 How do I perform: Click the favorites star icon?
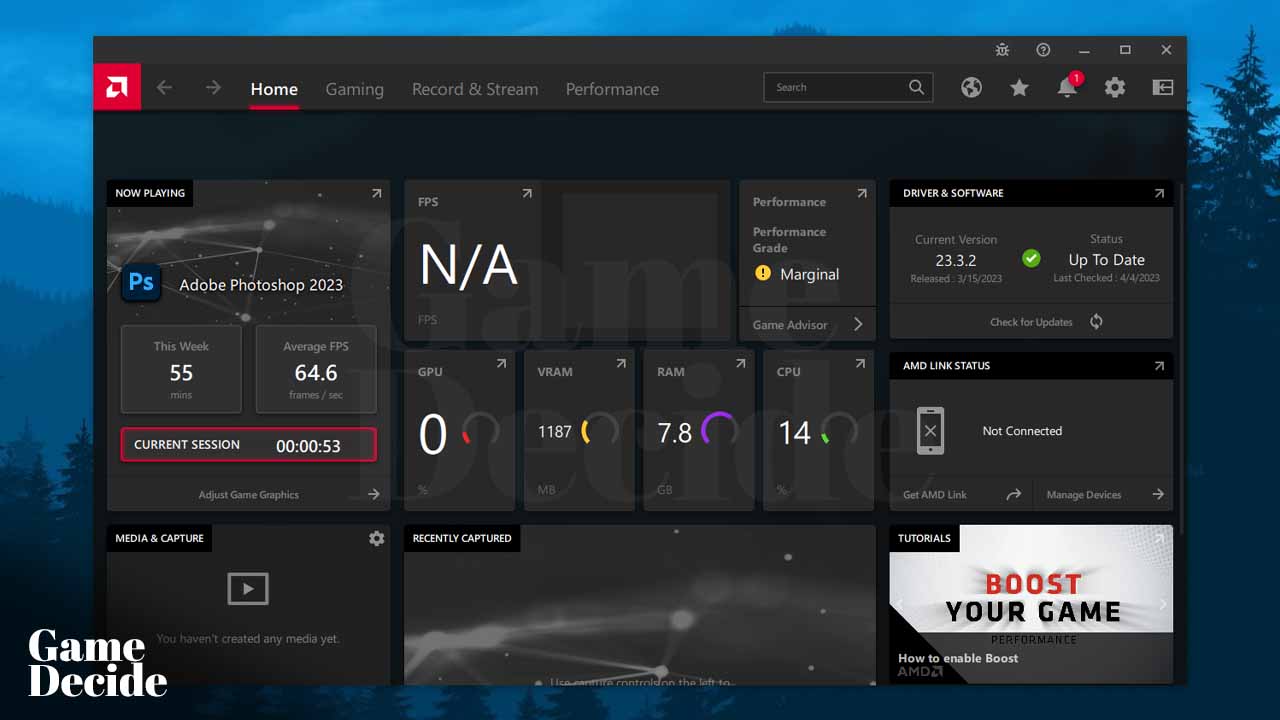[x=1019, y=88]
